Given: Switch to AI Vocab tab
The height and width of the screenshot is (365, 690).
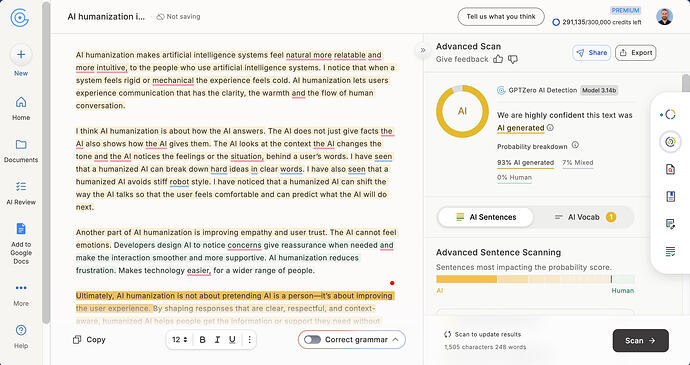Looking at the screenshot, I should pos(584,217).
